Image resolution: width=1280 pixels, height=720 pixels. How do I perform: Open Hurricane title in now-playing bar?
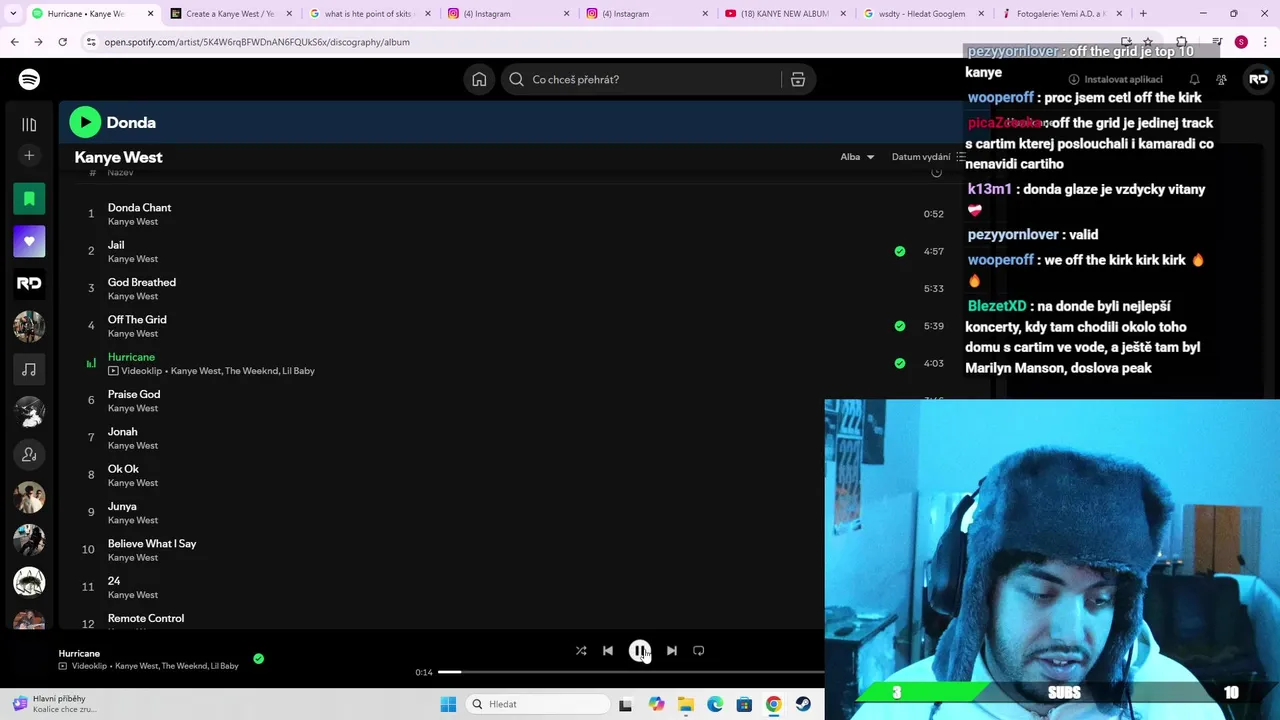tap(79, 653)
